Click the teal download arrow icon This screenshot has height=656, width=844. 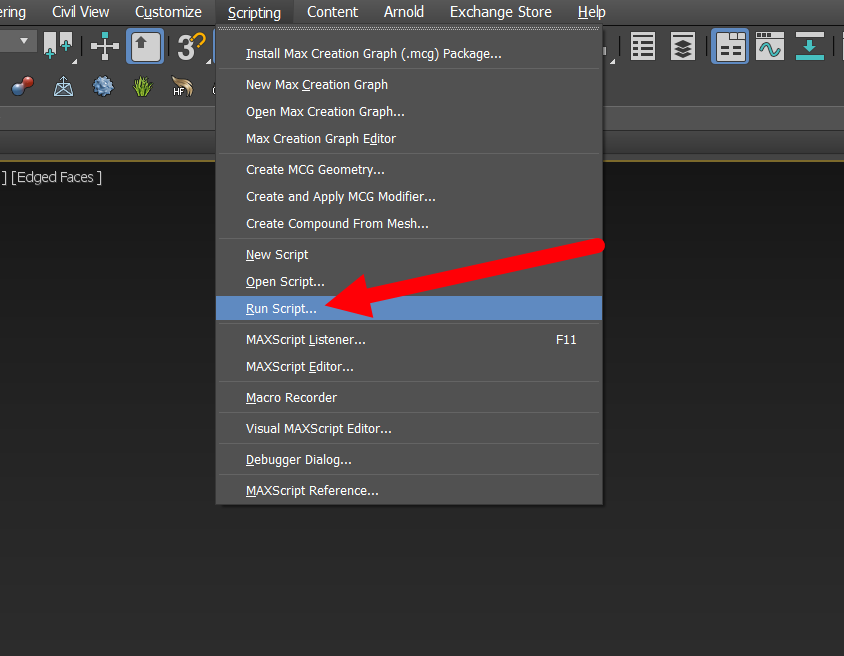[x=810, y=46]
